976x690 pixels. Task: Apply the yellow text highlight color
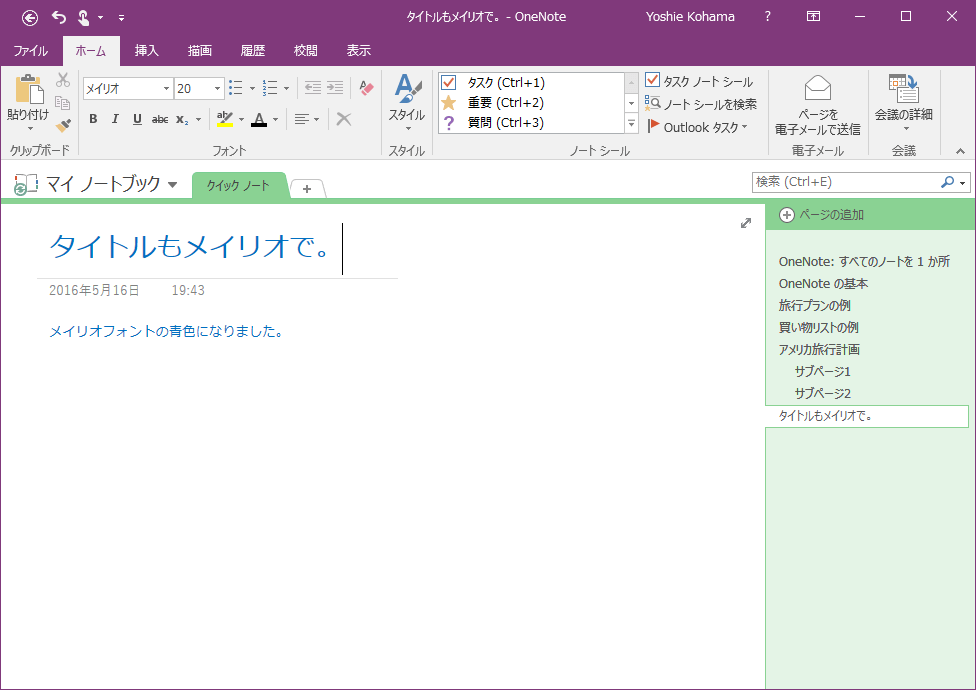pyautogui.click(x=224, y=119)
